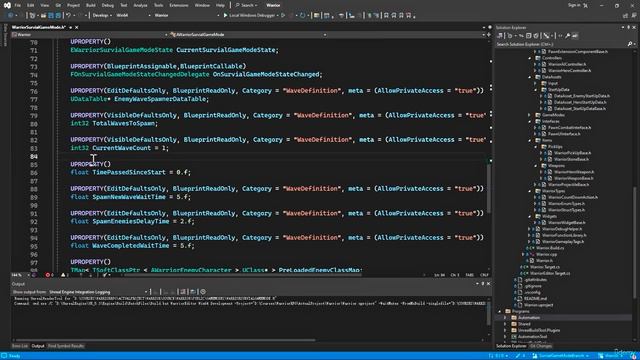Switch to Find Symbol Results tab

click(x=66, y=346)
